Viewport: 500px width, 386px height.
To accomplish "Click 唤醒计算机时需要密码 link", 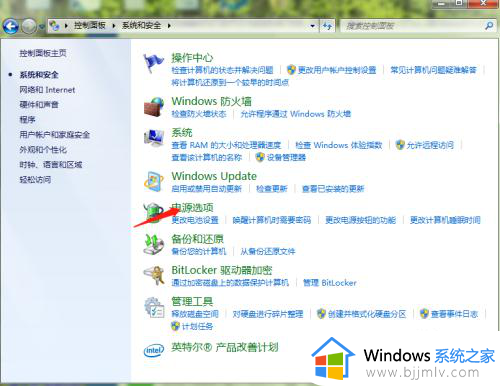I will click(x=272, y=220).
